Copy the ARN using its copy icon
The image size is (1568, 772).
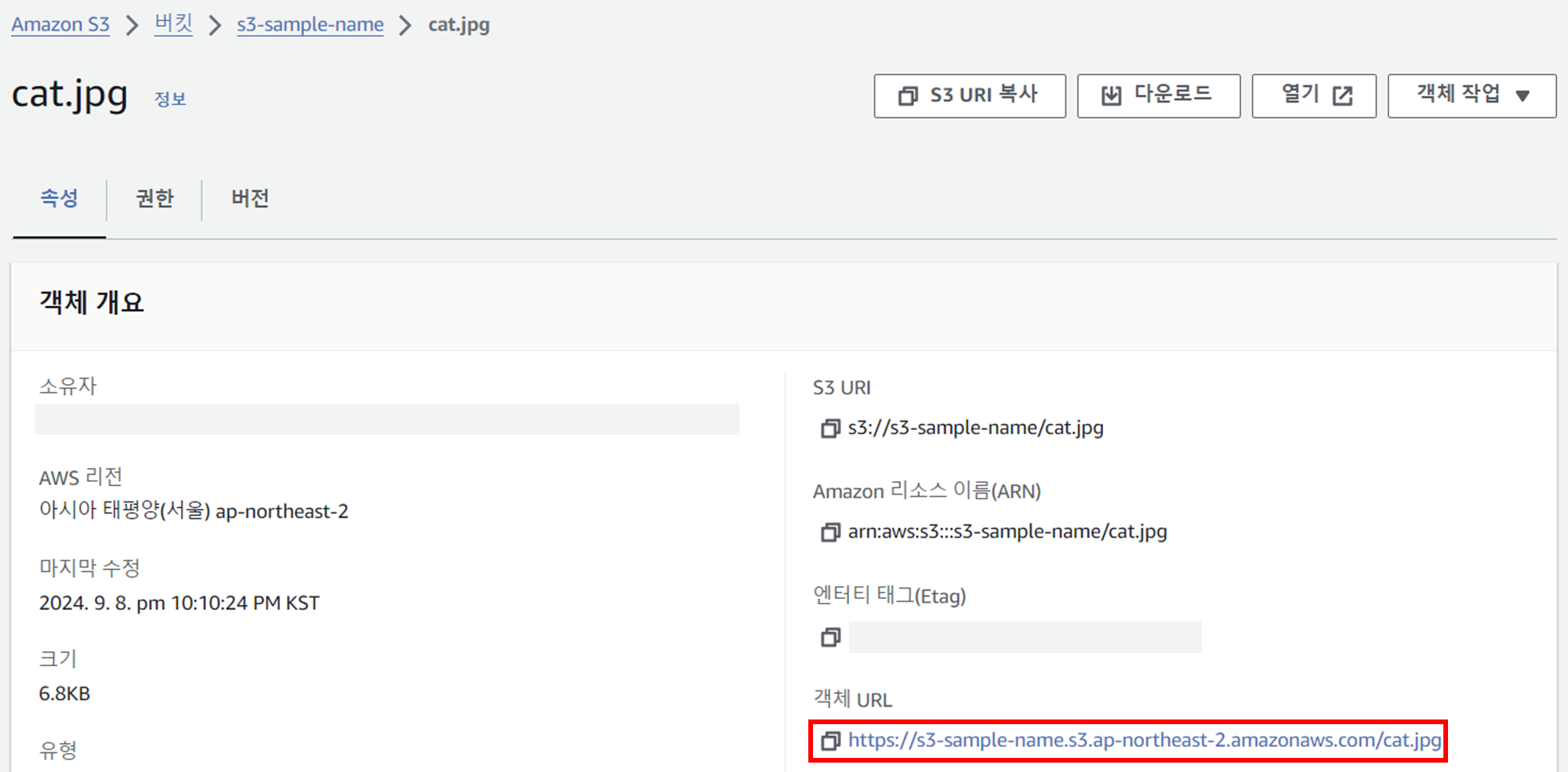tap(830, 532)
